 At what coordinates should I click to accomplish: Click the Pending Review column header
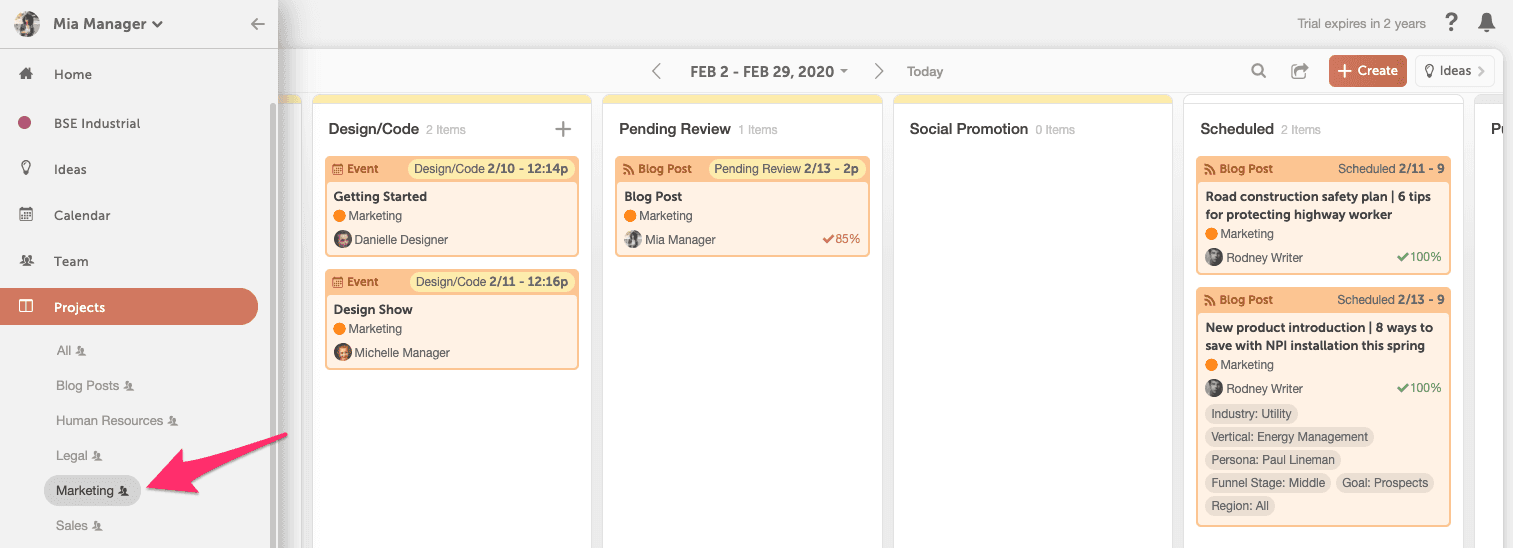click(675, 129)
